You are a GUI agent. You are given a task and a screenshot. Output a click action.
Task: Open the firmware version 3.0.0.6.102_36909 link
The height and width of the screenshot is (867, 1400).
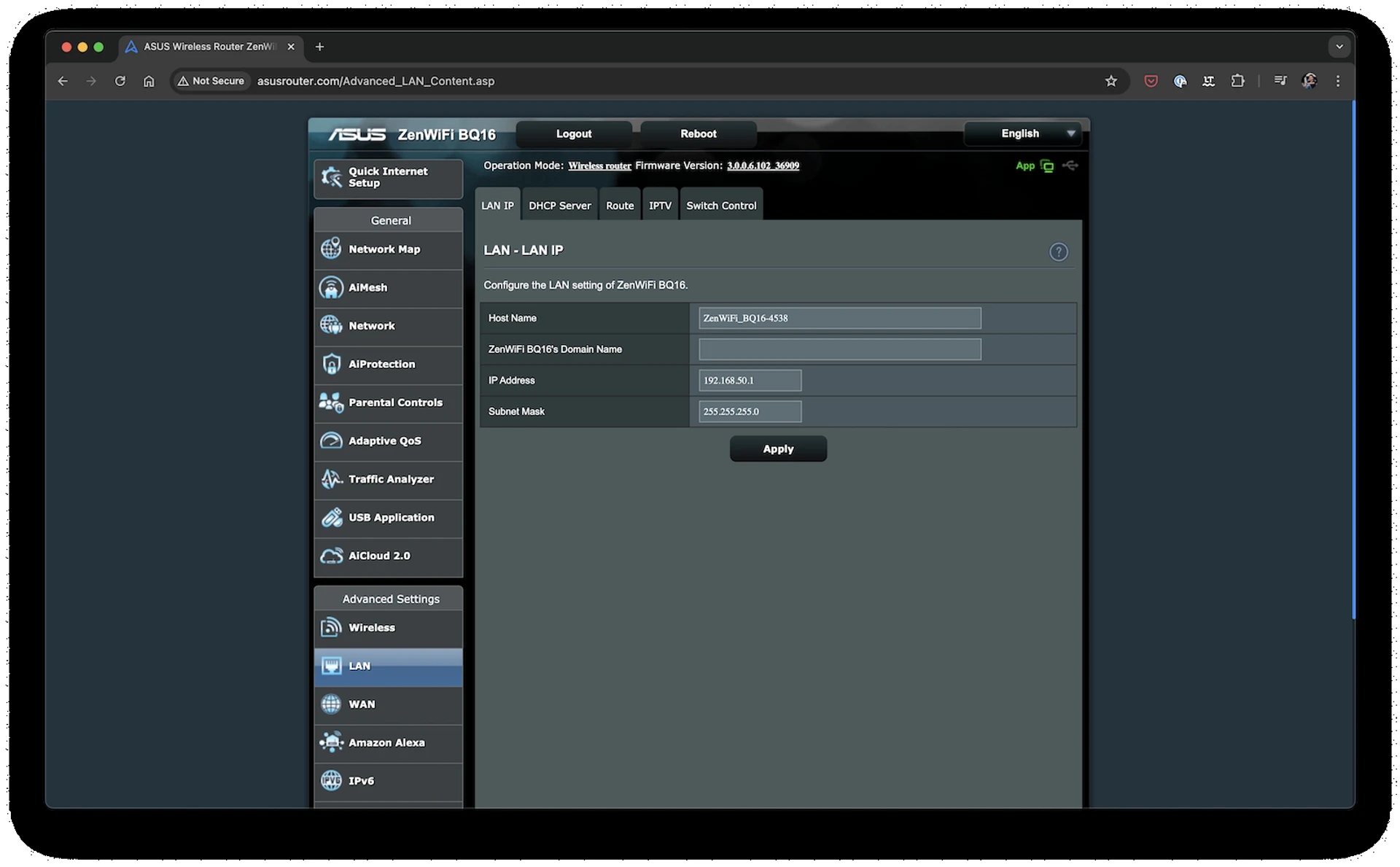pyautogui.click(x=763, y=166)
